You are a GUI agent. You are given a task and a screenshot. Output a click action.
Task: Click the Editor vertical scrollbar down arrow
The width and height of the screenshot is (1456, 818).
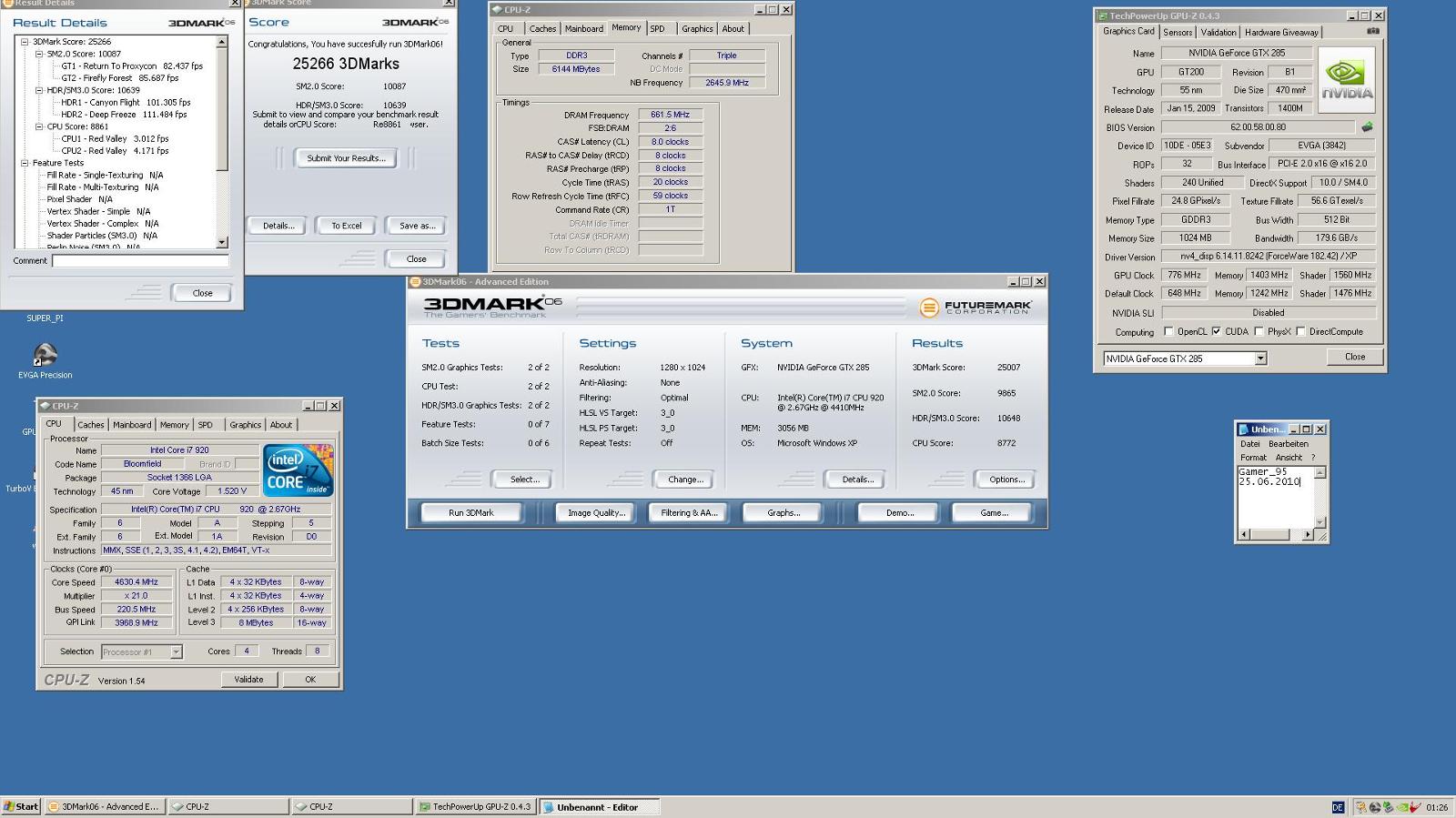pyautogui.click(x=1320, y=522)
